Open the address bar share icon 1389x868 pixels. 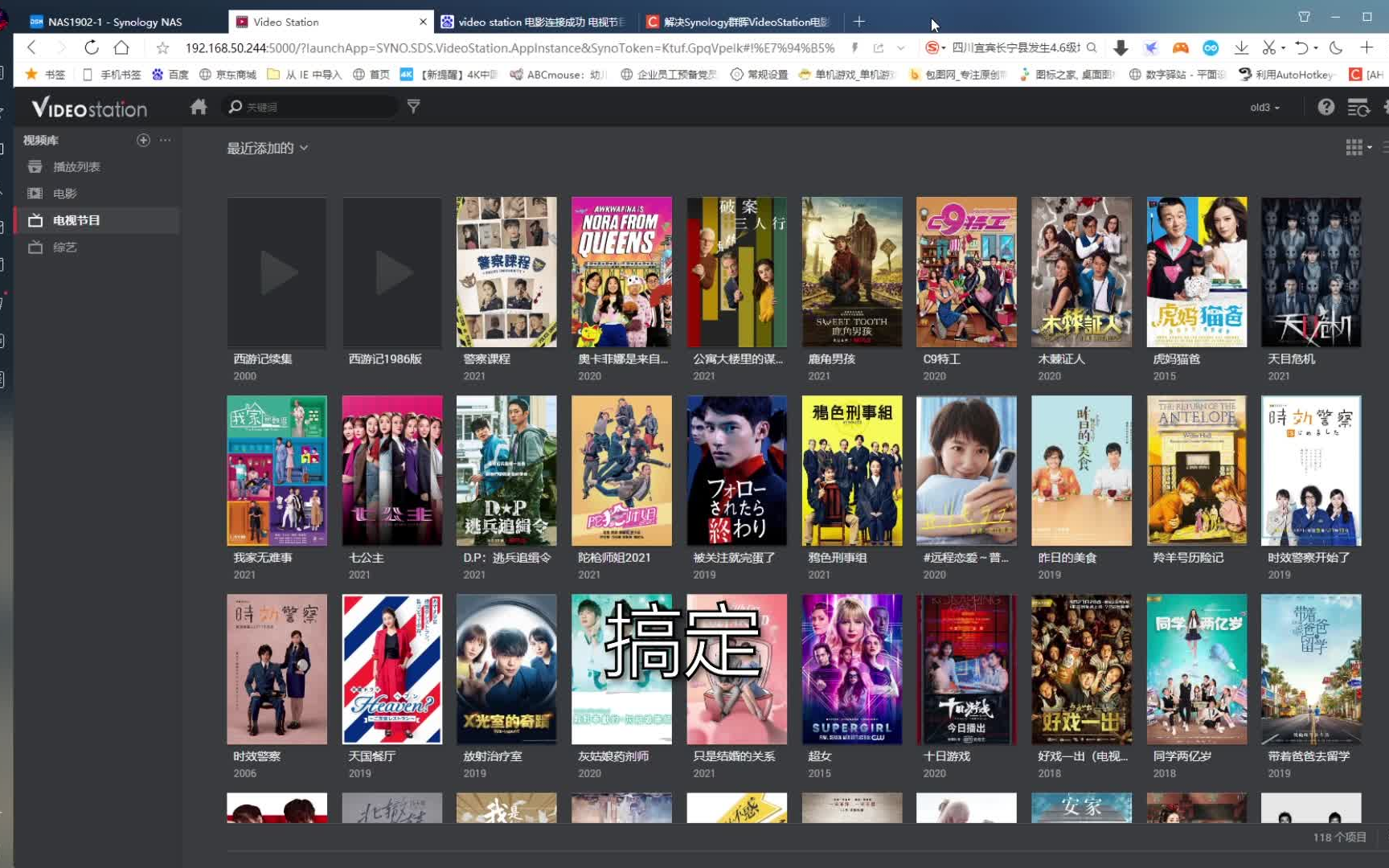tap(878, 48)
